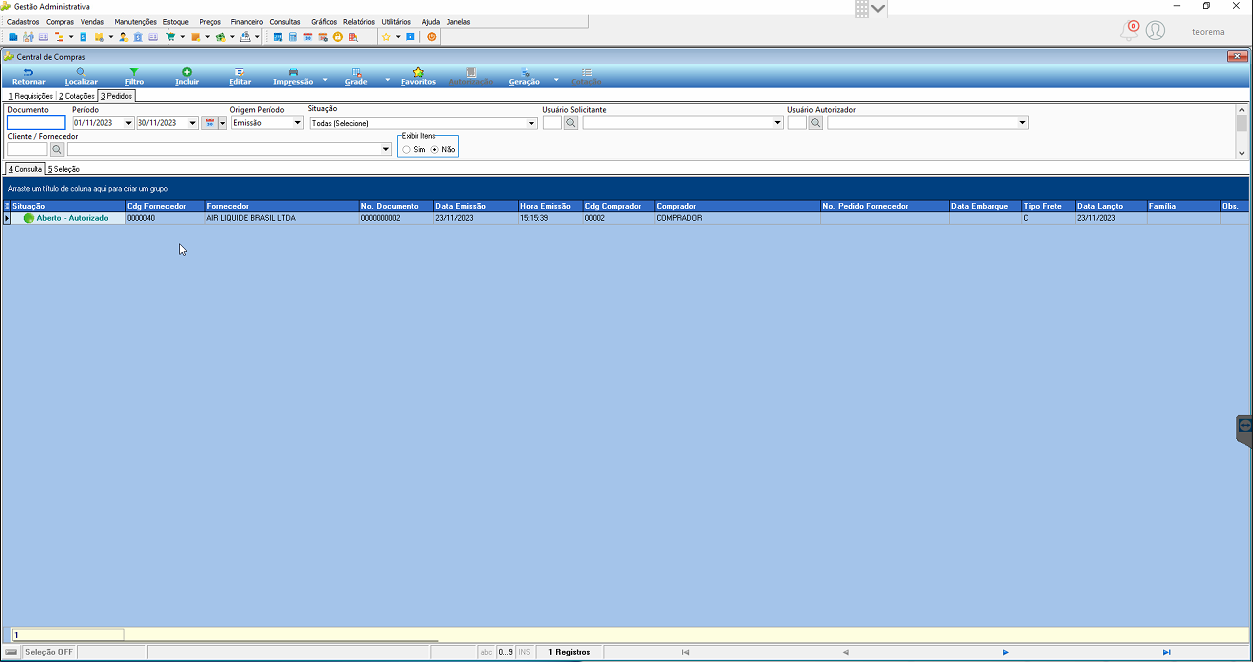Switch to the 5 Seleção tab
The height and width of the screenshot is (662, 1253).
coord(64,169)
